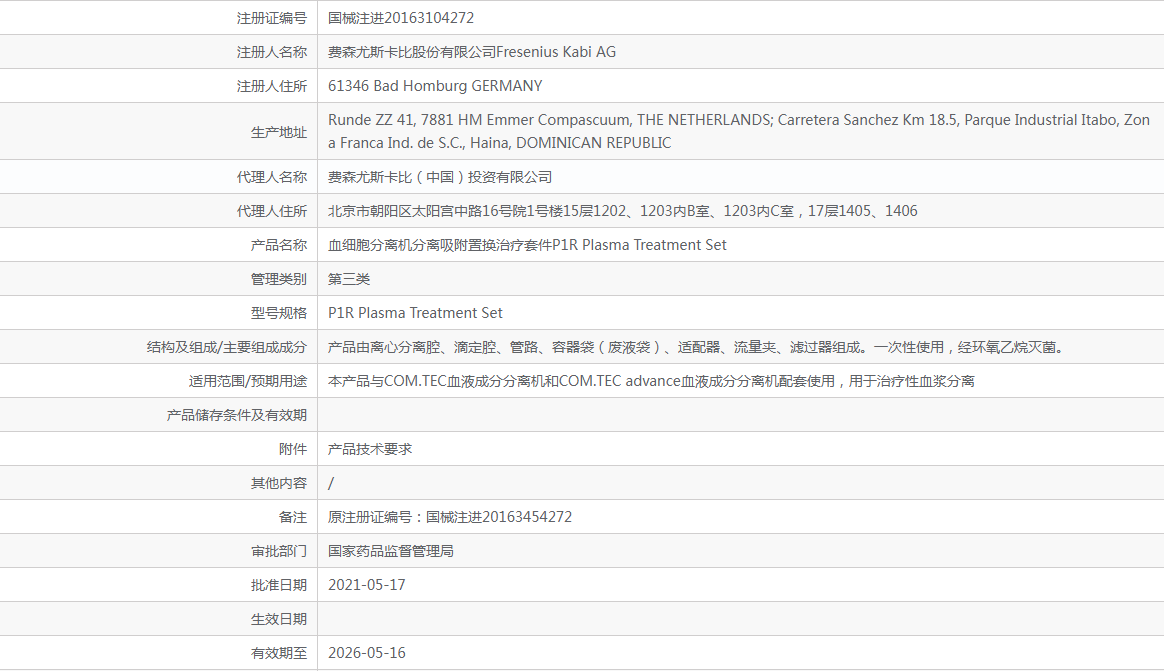Select product name 血细胞分离机分离吸附置换治疗套件P1R Plasma Treatment Set

pos(527,246)
